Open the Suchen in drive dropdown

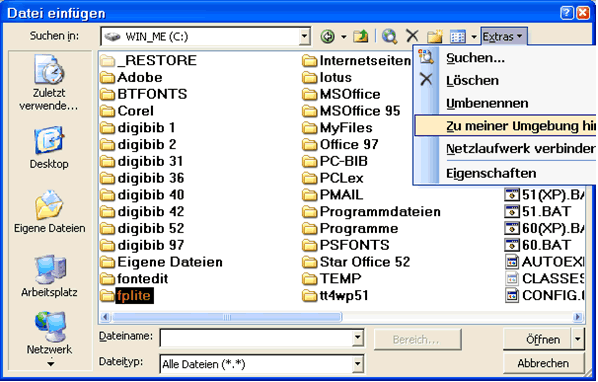point(304,37)
